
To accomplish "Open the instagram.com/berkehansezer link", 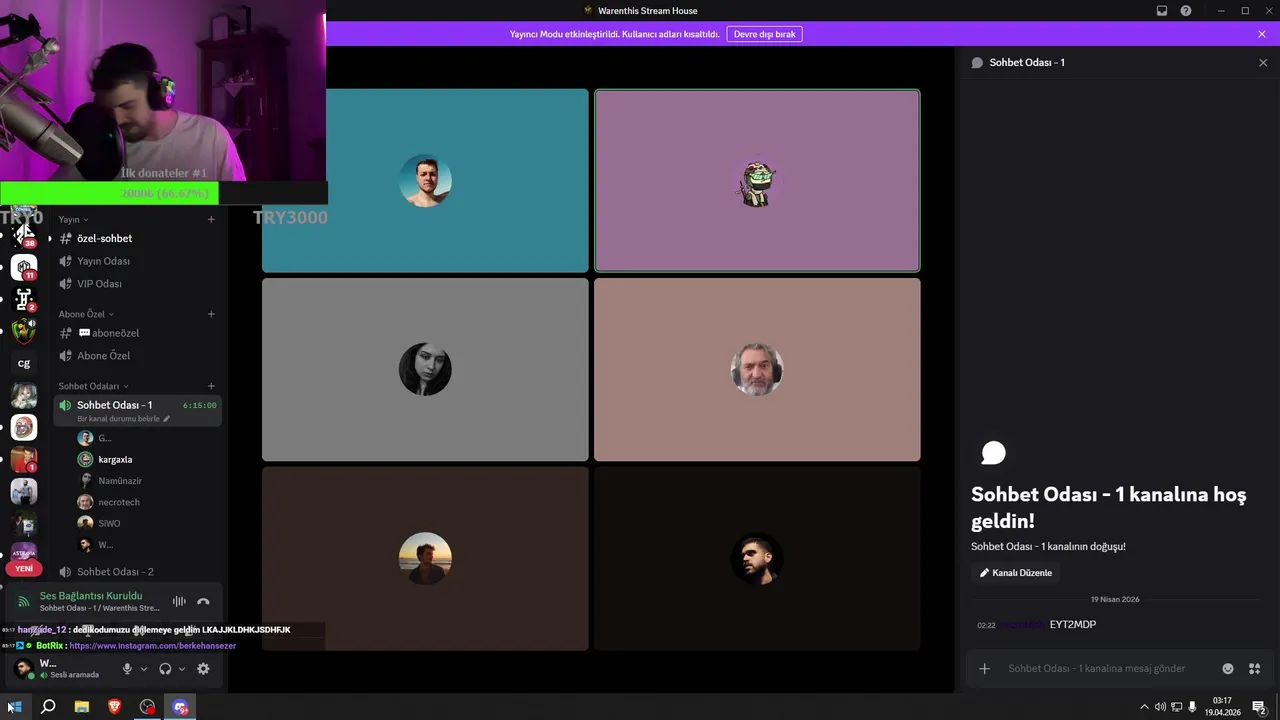I will point(152,646).
